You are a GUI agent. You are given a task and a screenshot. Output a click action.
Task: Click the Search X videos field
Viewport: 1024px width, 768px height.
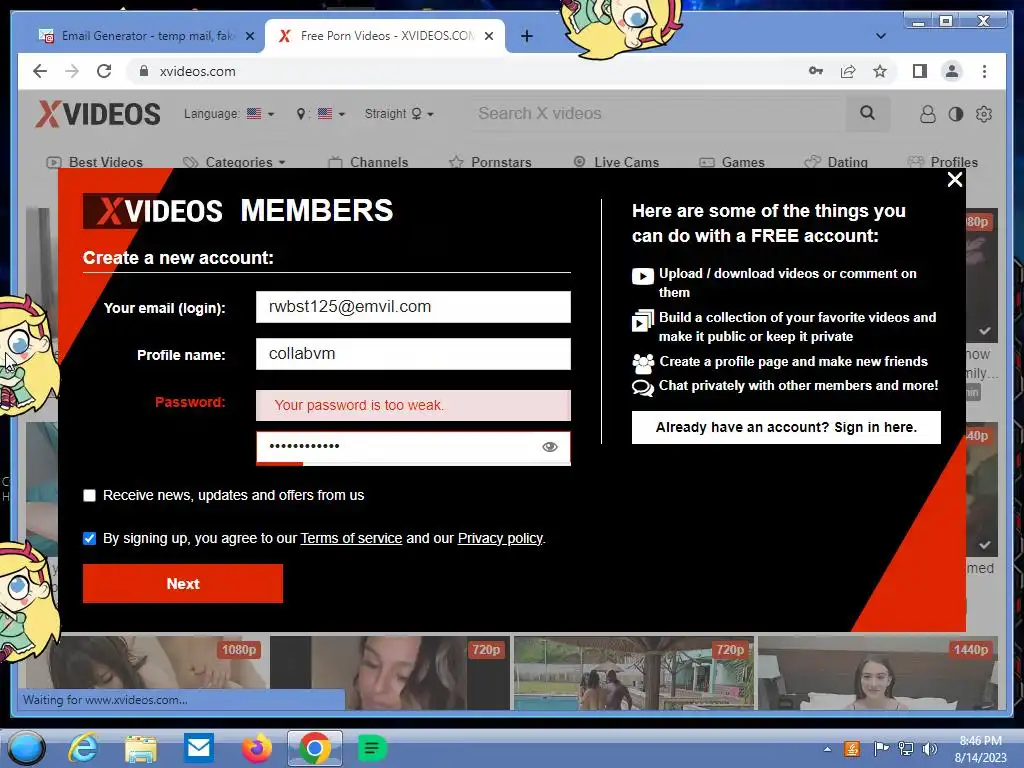click(x=660, y=114)
